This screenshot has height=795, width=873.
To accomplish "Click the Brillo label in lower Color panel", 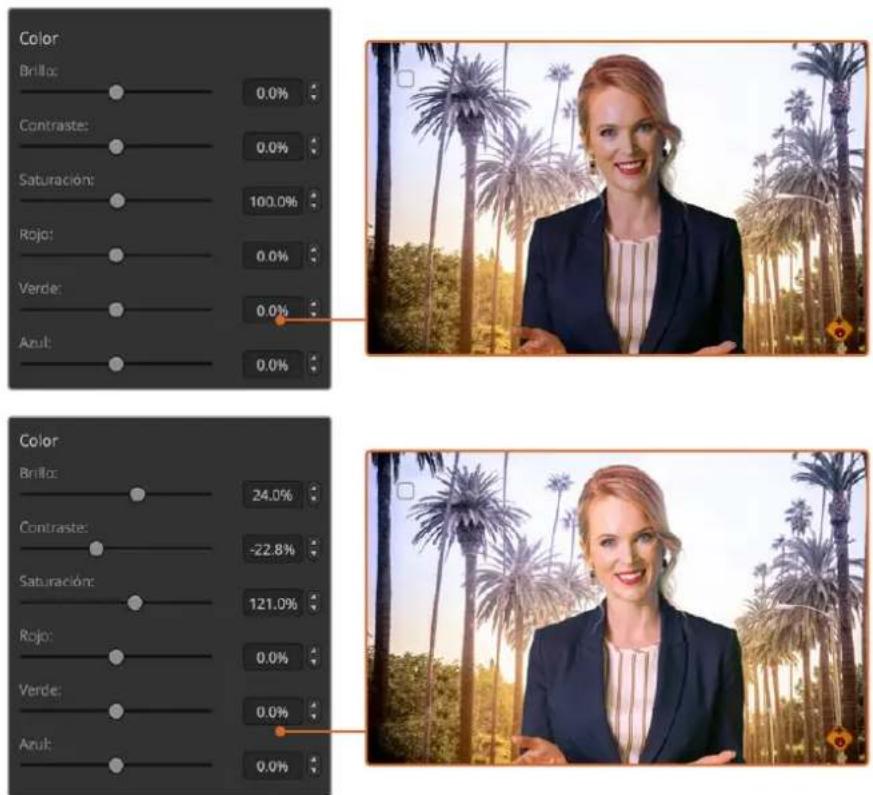I will tap(38, 473).
